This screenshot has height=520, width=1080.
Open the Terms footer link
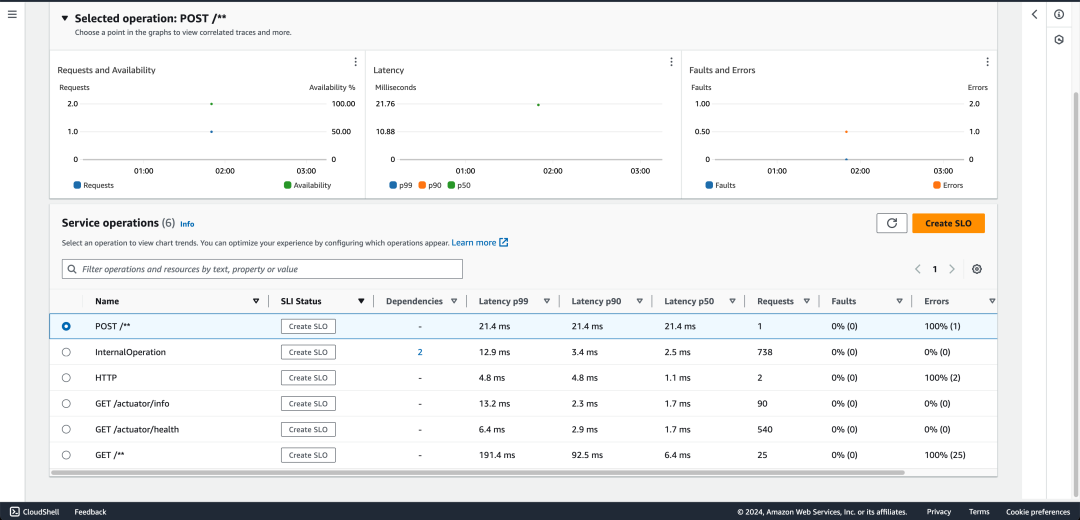tap(979, 512)
